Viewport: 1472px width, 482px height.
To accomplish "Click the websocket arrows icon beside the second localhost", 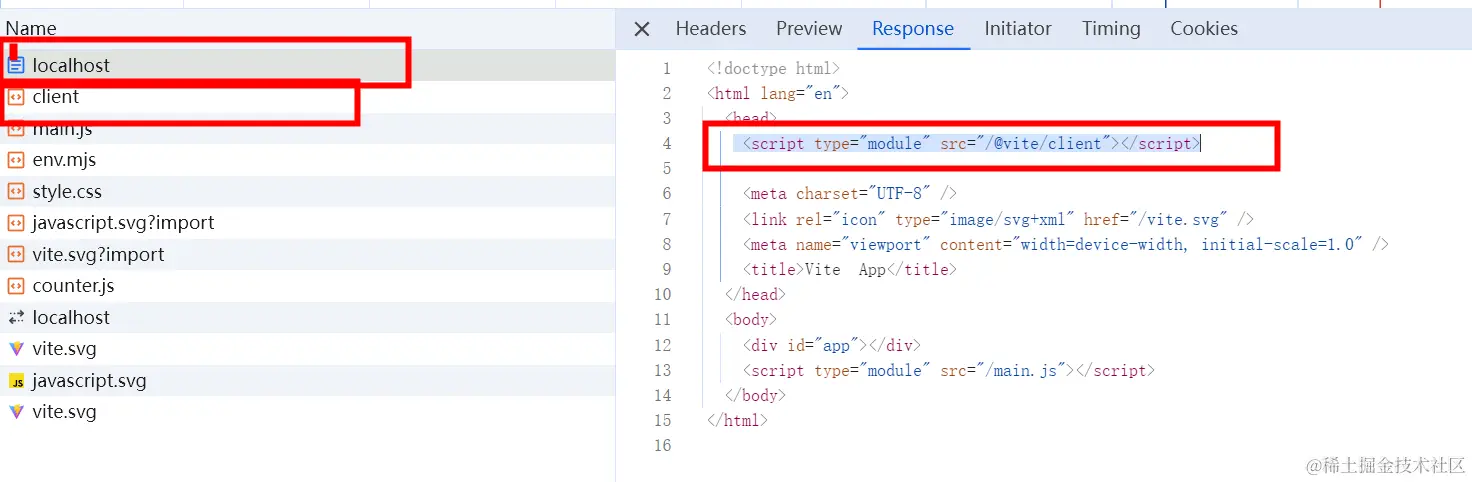I will (x=16, y=318).
